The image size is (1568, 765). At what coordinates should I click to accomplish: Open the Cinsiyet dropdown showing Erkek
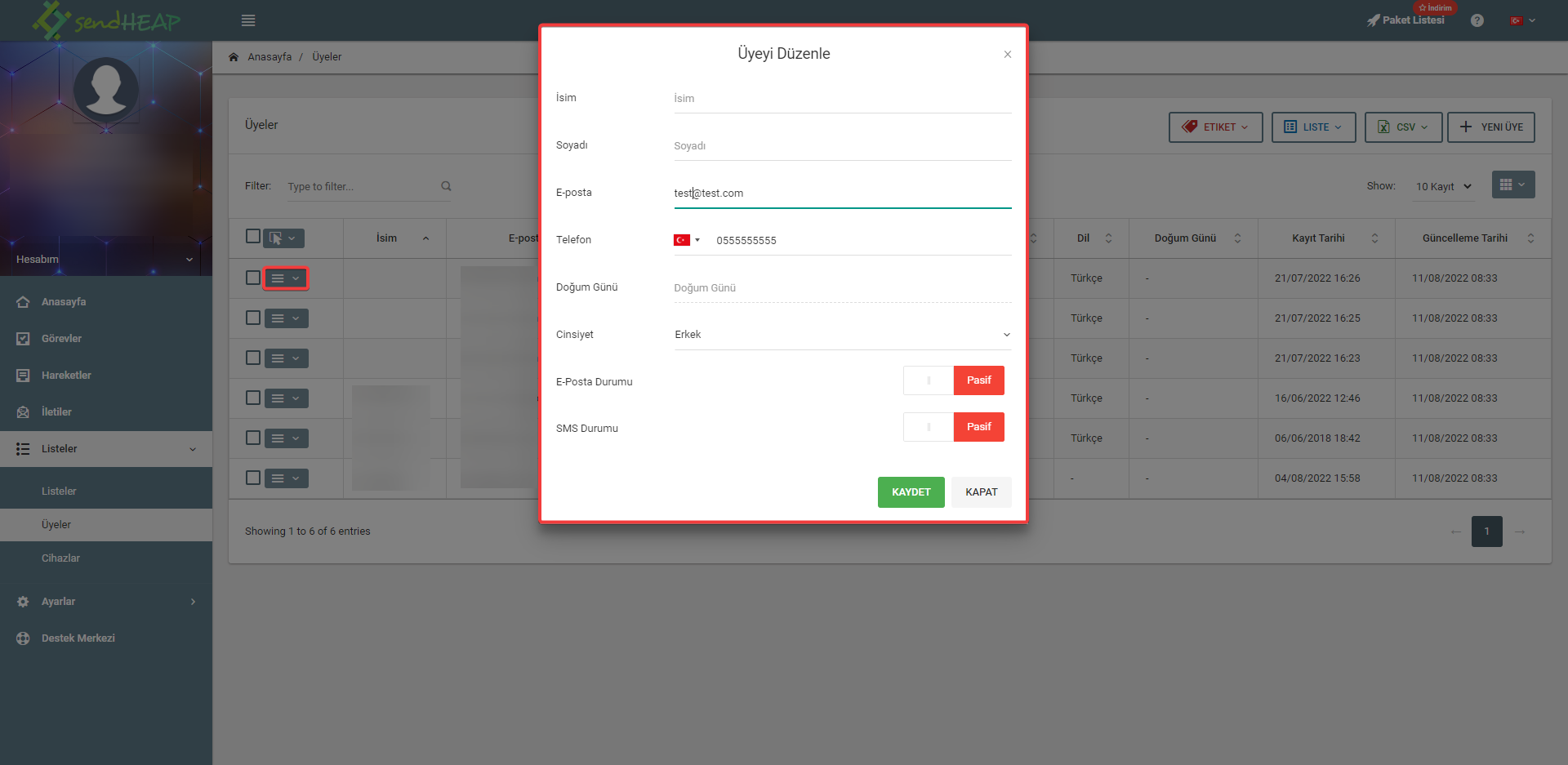[842, 335]
